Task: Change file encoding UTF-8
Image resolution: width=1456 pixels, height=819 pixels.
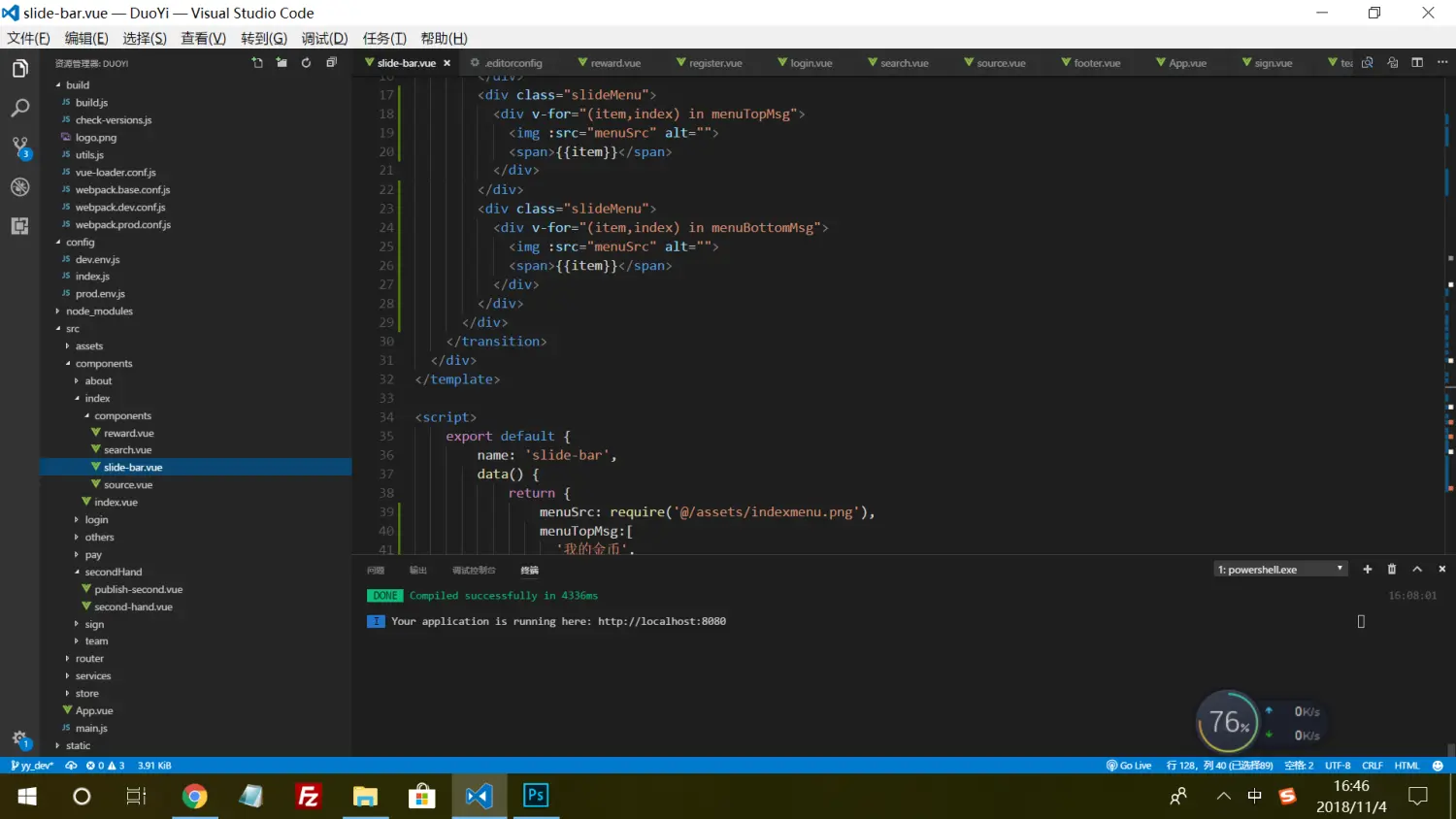Action: (x=1338, y=766)
